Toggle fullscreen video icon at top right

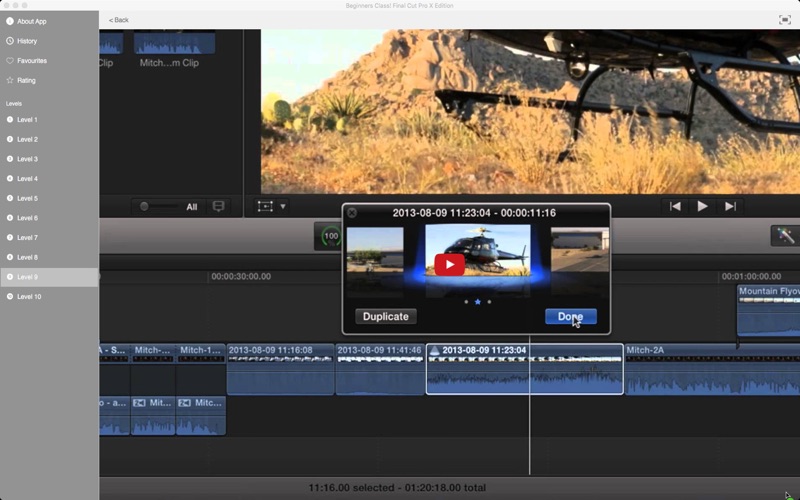pos(784,20)
